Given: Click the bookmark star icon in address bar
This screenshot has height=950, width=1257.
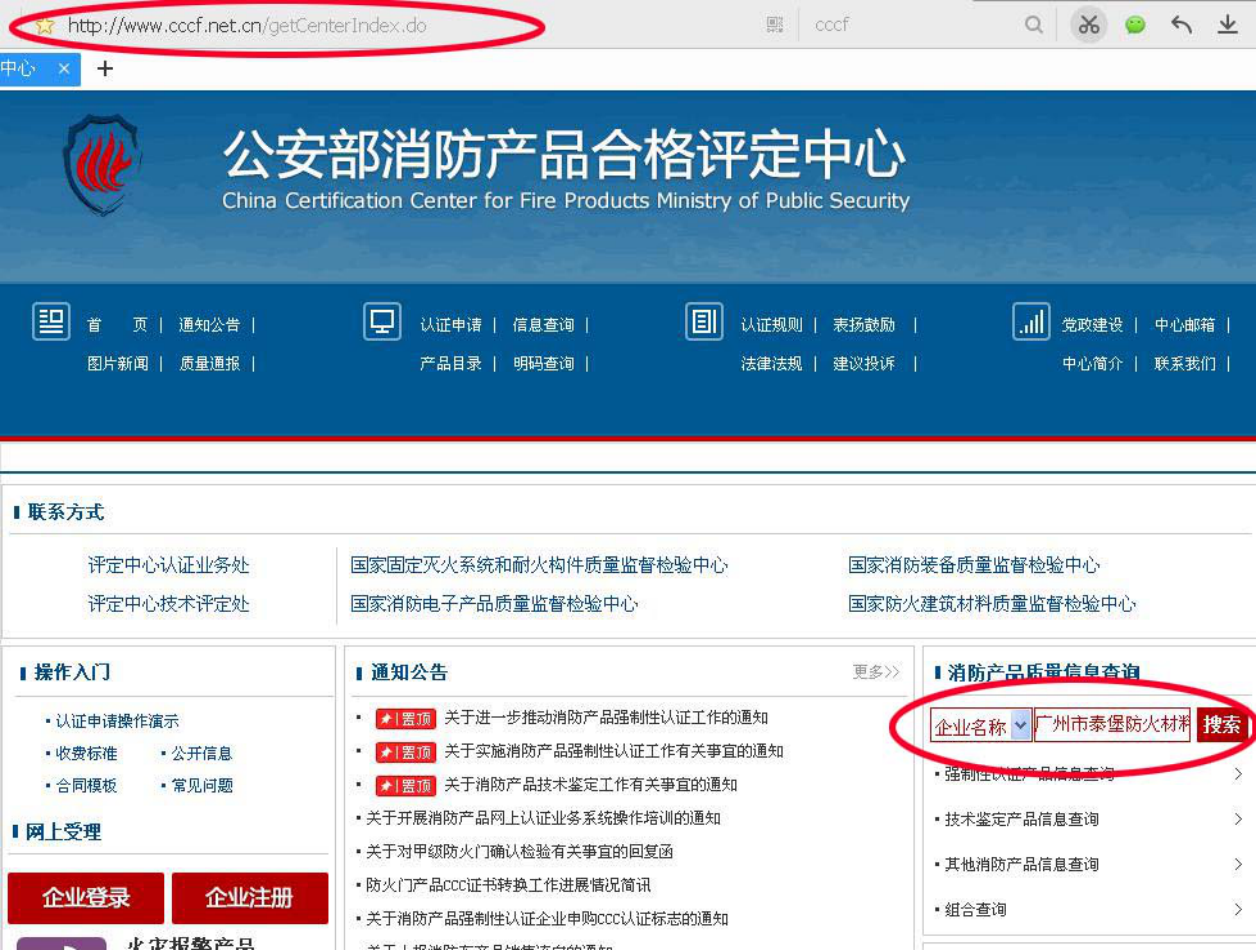Looking at the screenshot, I should coord(44,26).
